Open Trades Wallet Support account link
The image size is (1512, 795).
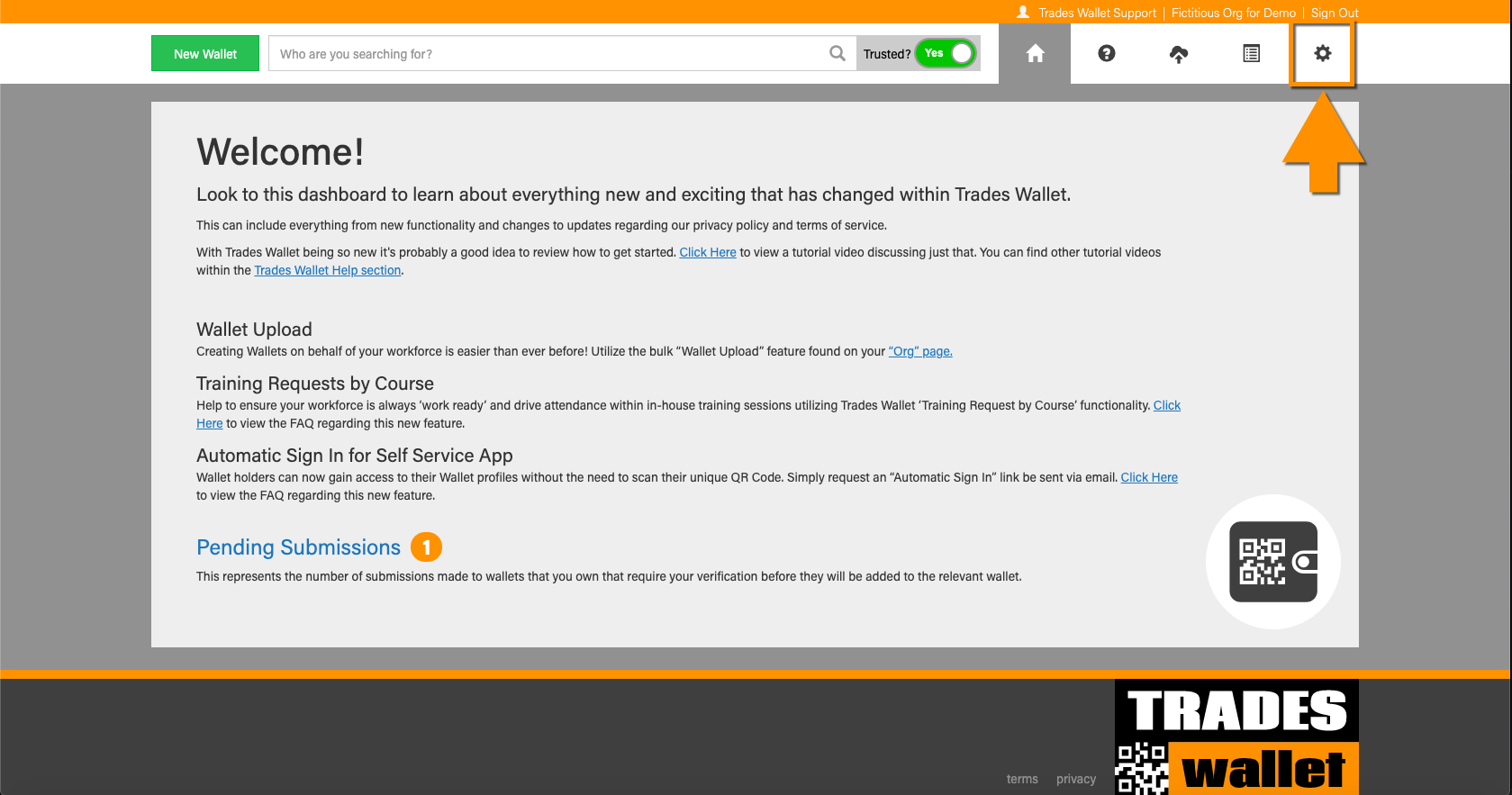1097,13
